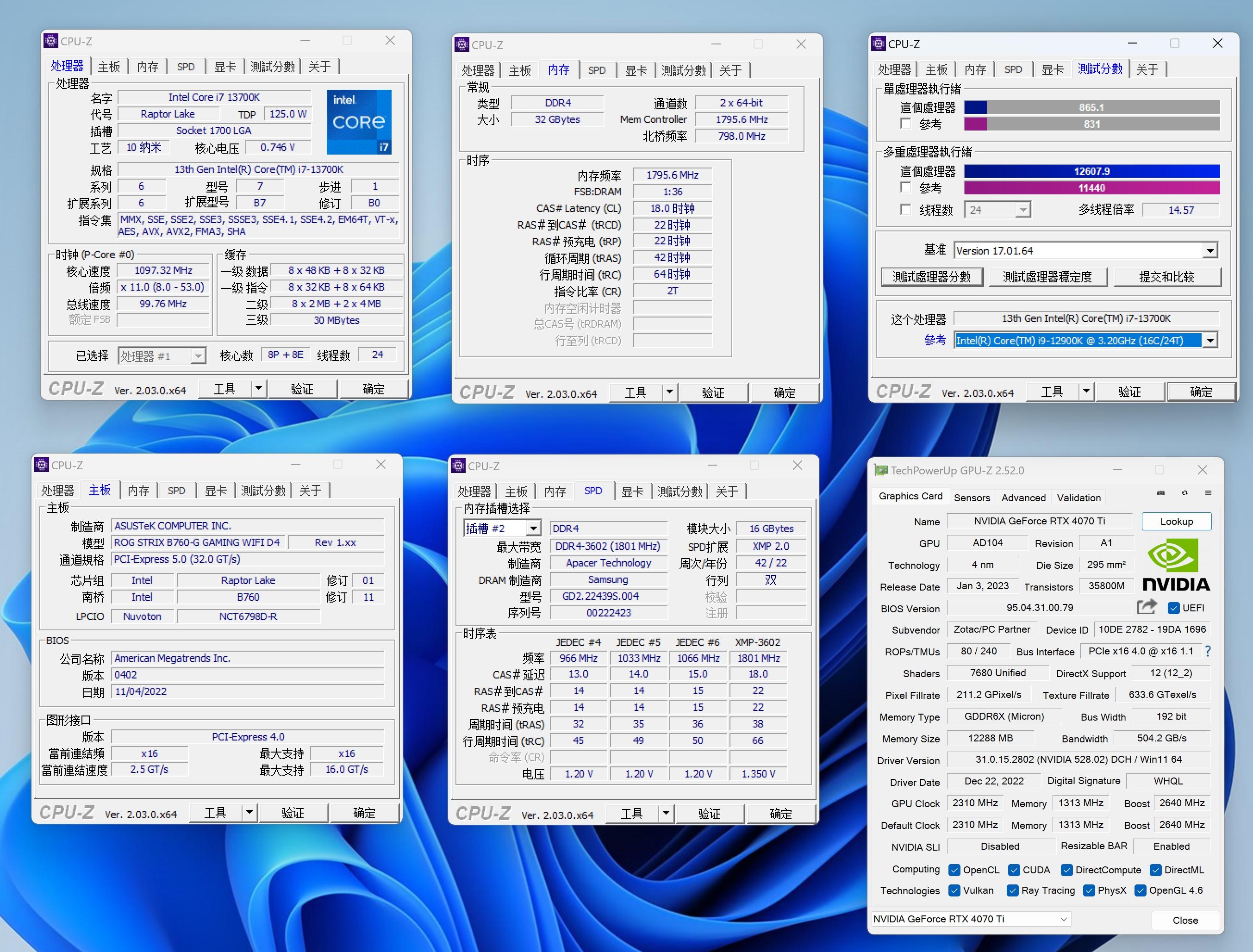Open 处理器 #1 selection dropdown
1253x952 pixels.
[198, 356]
